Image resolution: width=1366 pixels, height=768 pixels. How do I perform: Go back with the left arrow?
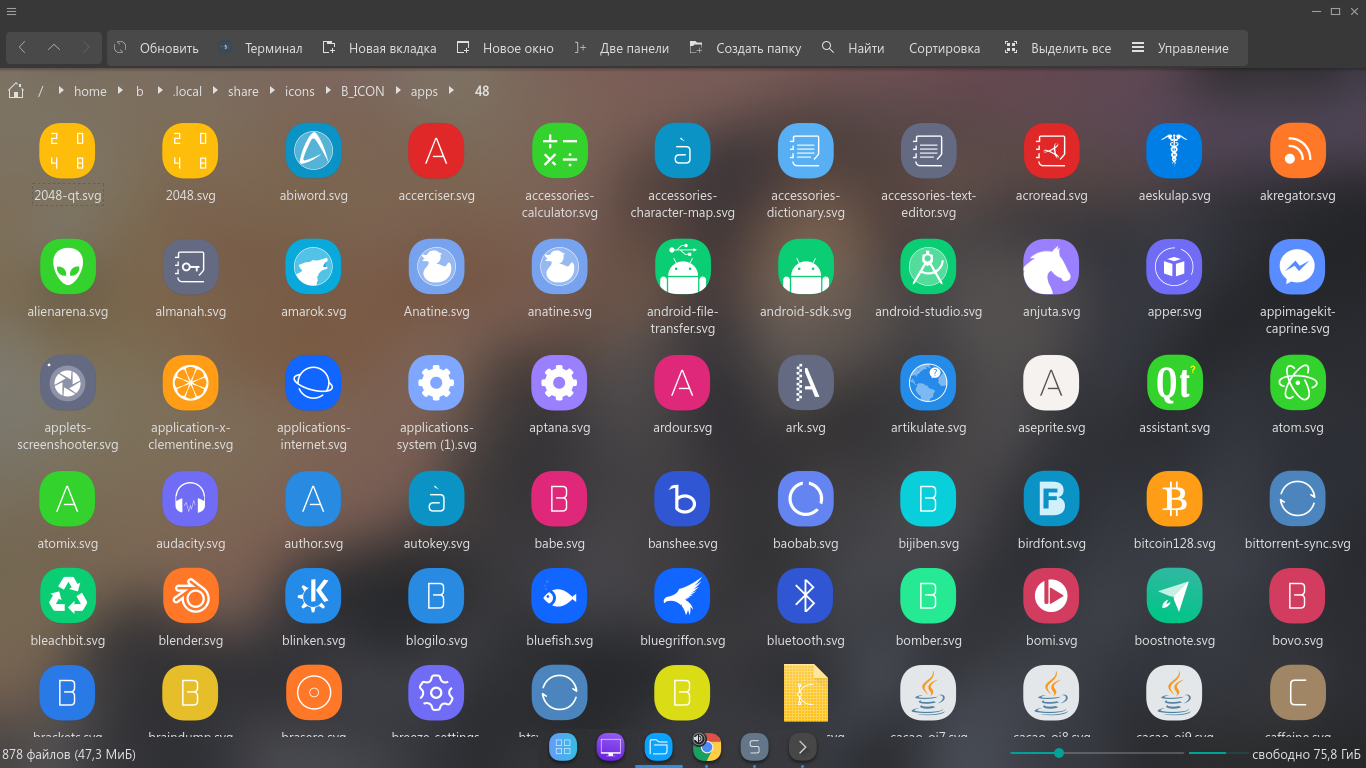pyautogui.click(x=22, y=47)
